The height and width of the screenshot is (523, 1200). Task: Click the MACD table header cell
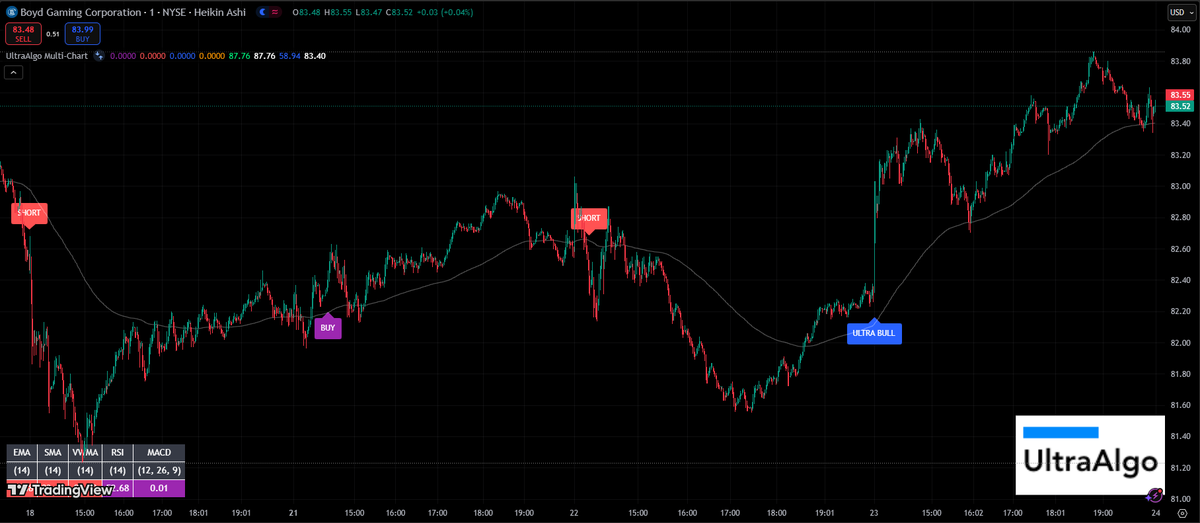click(x=160, y=453)
